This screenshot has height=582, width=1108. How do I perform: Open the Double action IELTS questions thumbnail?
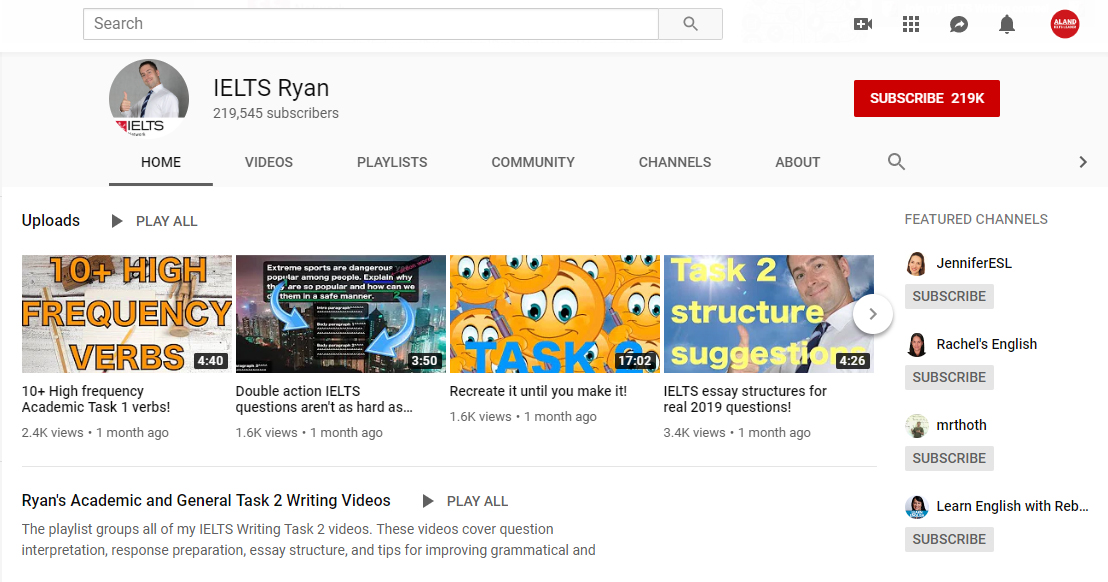pos(341,314)
